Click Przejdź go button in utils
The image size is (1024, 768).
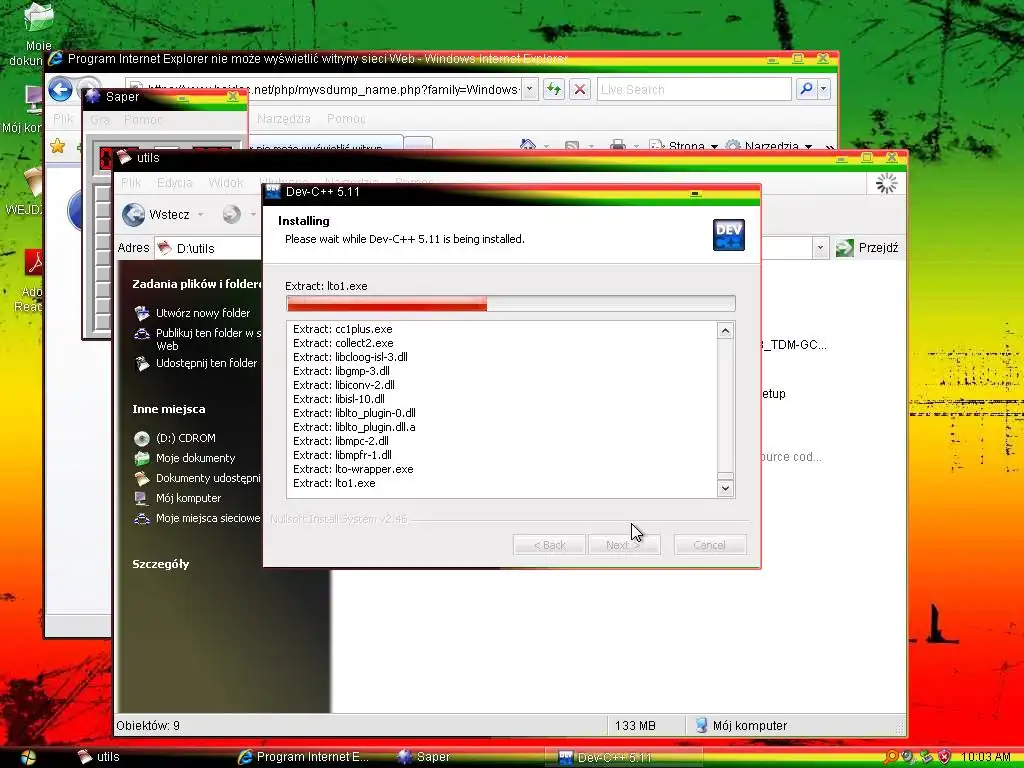point(867,248)
